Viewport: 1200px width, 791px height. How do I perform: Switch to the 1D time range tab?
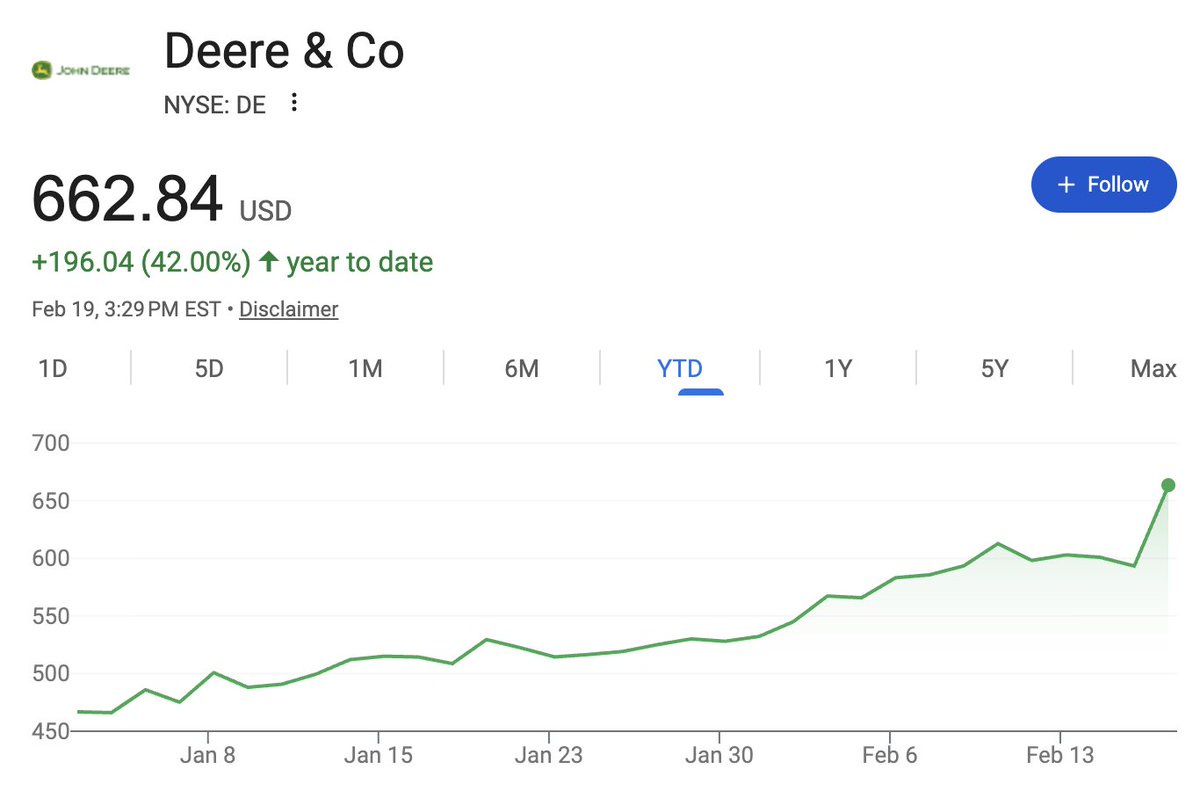pyautogui.click(x=52, y=369)
